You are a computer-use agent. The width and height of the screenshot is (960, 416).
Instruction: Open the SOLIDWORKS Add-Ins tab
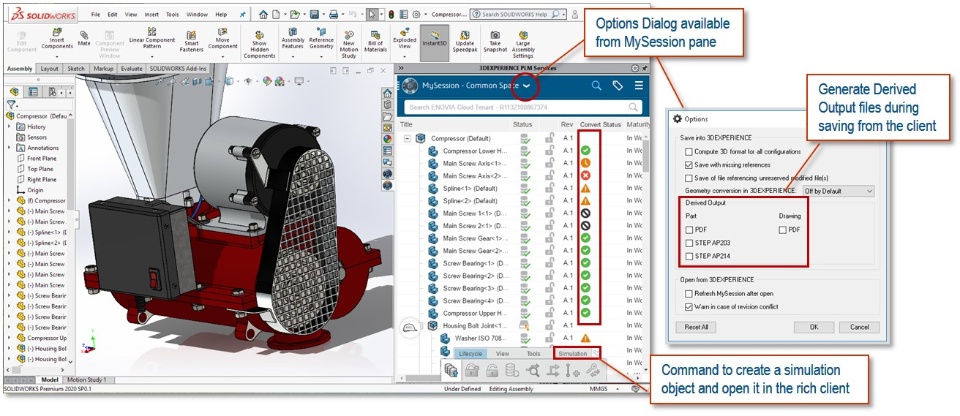[178, 69]
